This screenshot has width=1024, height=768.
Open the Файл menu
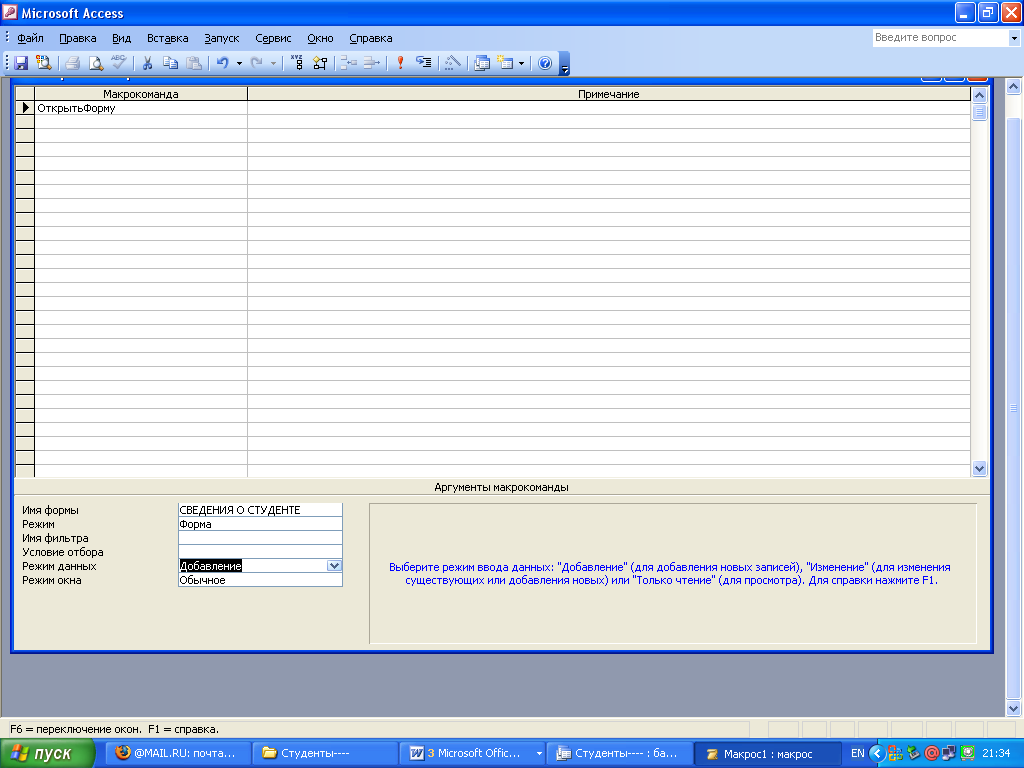30,38
